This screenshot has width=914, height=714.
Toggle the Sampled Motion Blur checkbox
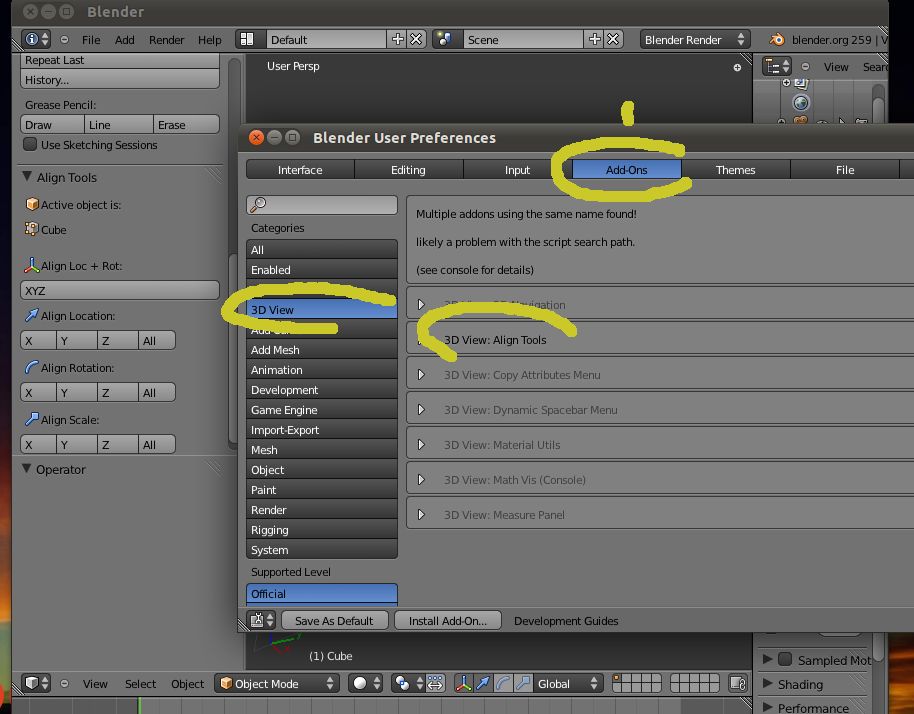click(785, 659)
